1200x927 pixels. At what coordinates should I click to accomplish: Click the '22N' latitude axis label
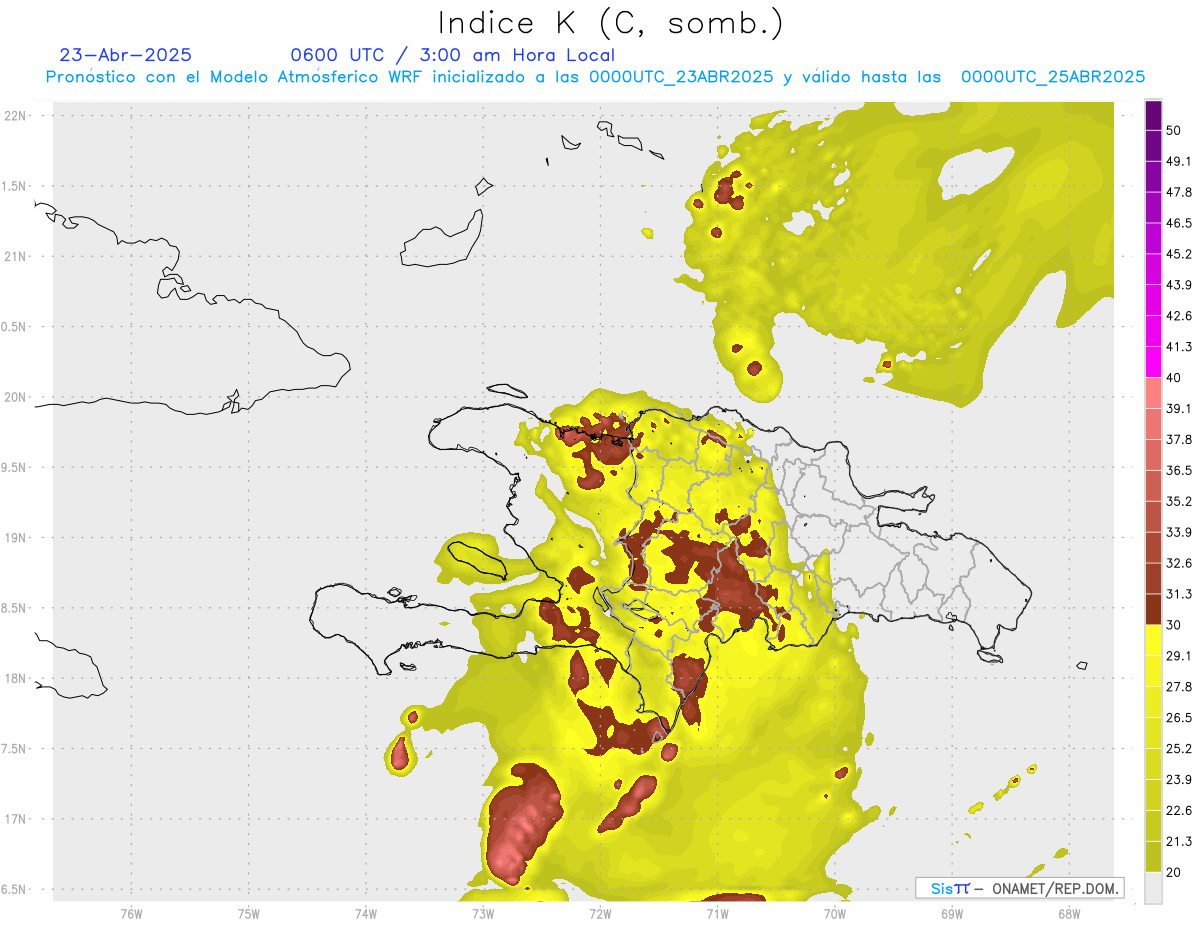[x=15, y=116]
